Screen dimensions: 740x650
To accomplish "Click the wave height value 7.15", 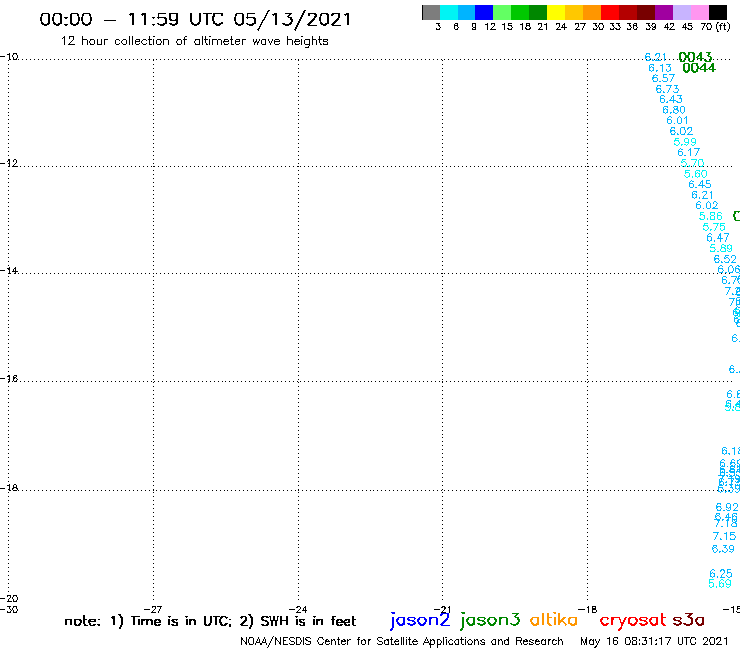I will (x=724, y=536).
